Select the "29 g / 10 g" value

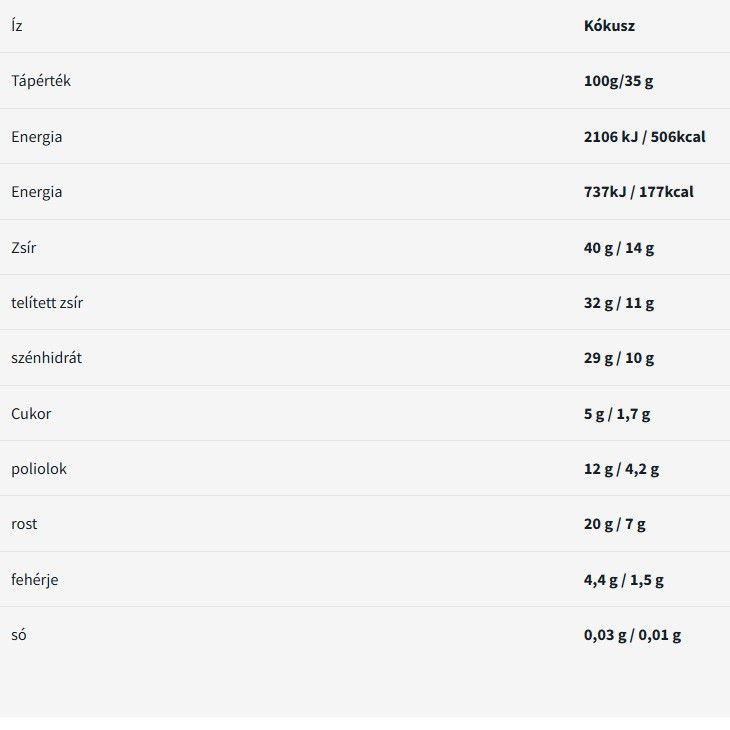(x=619, y=358)
